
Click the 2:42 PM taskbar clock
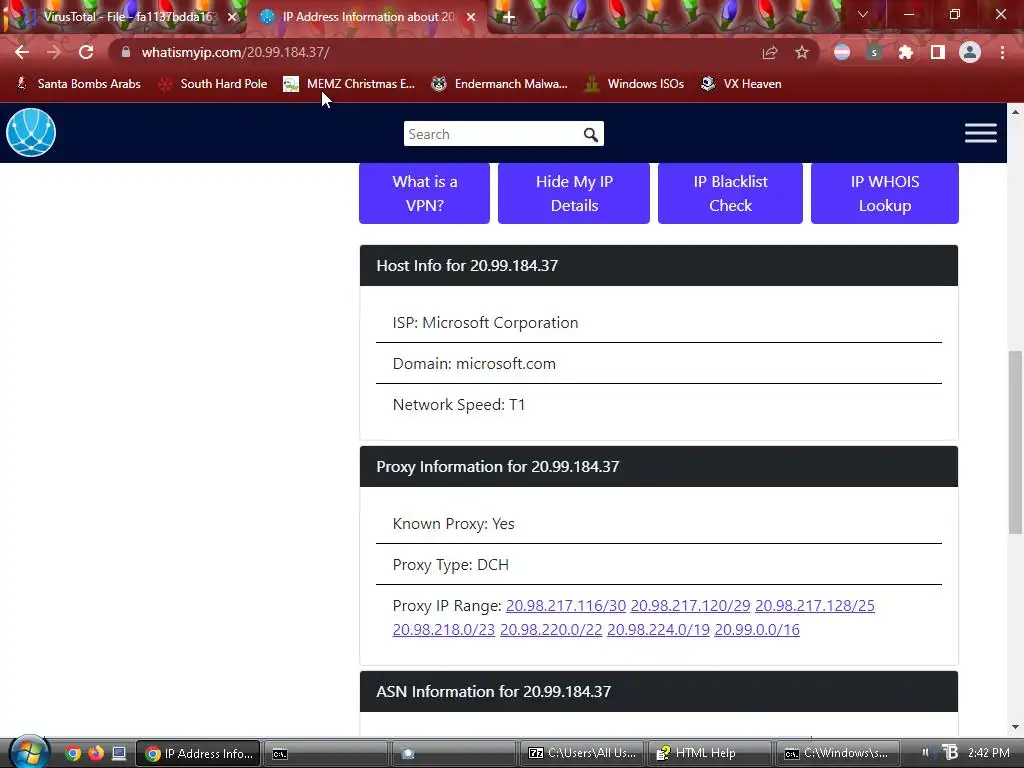coord(989,753)
